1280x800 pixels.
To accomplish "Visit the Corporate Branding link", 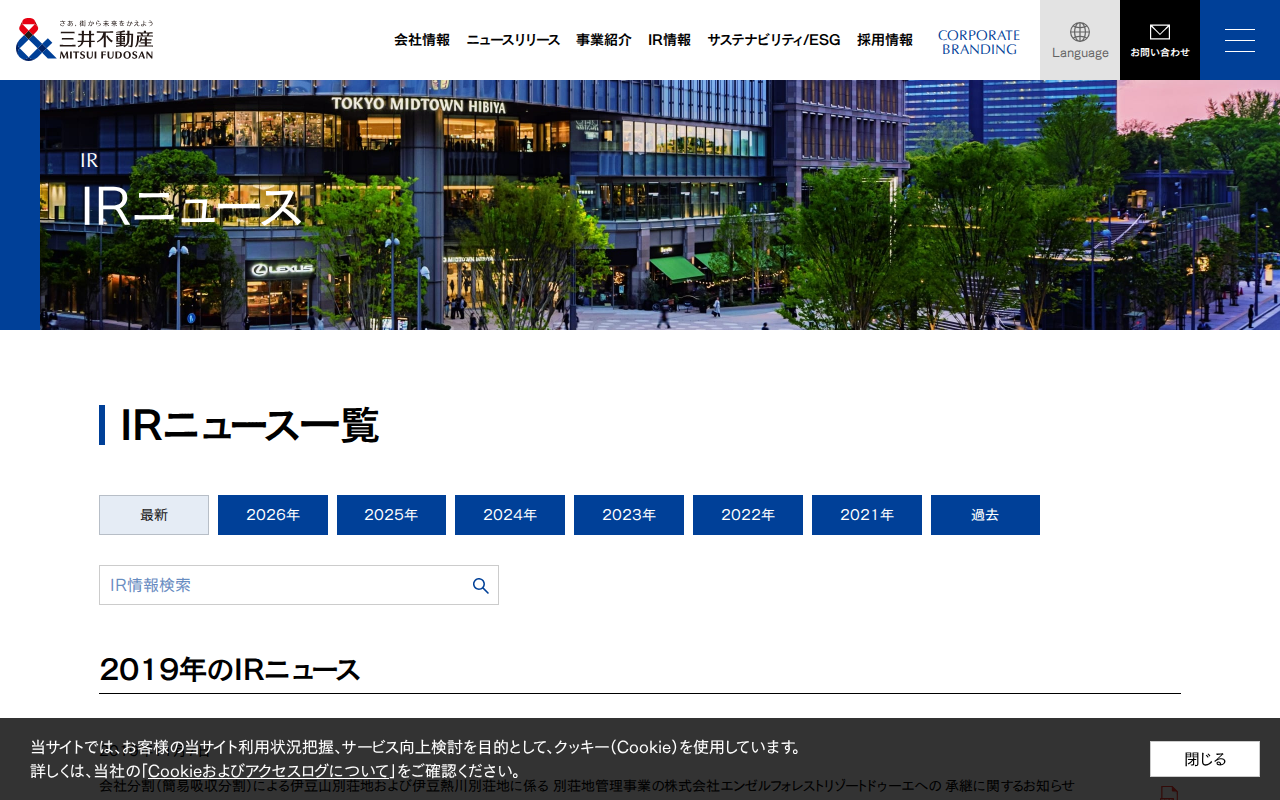I will point(979,42).
